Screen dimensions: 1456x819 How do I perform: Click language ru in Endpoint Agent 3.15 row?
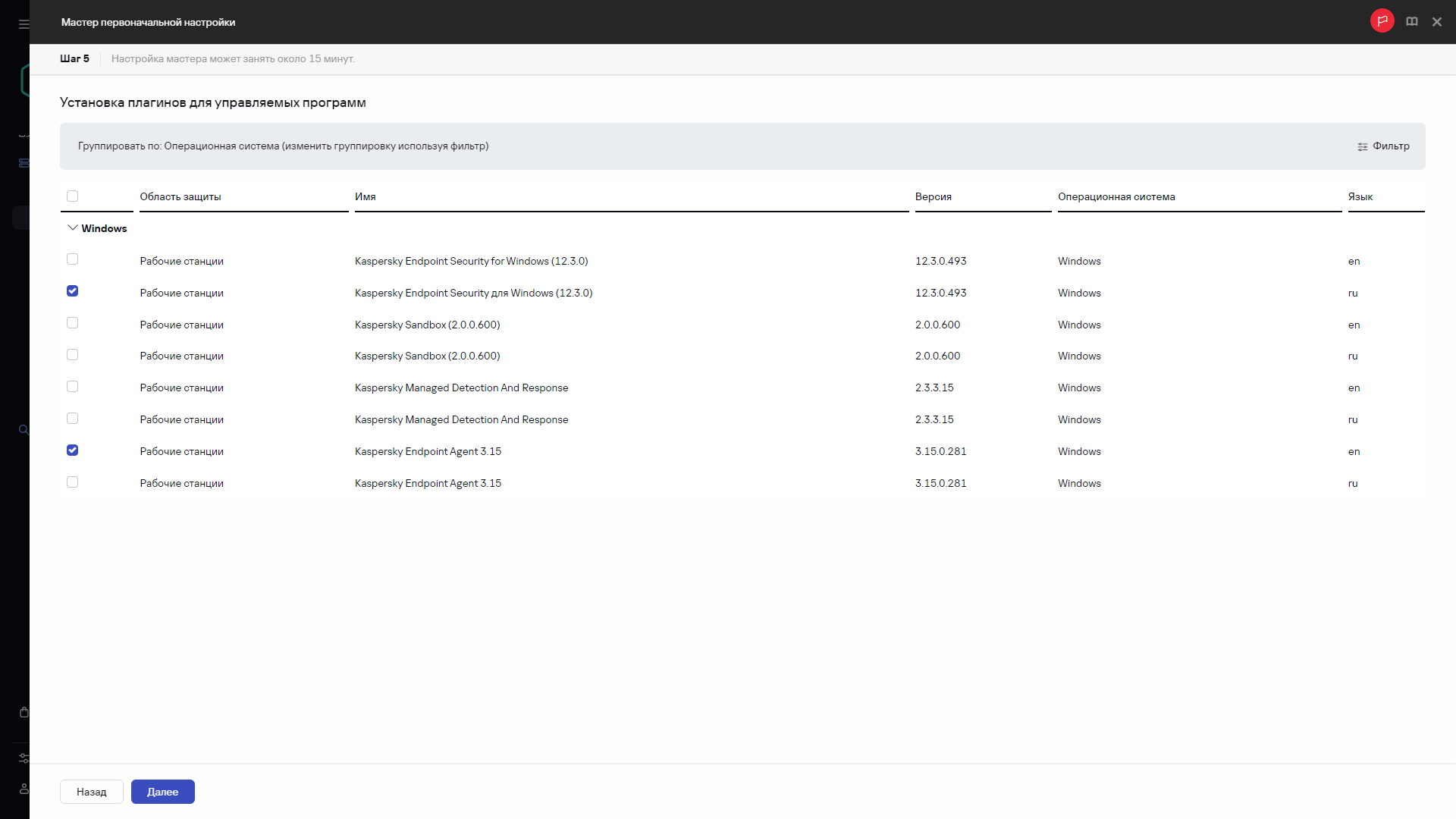1352,483
